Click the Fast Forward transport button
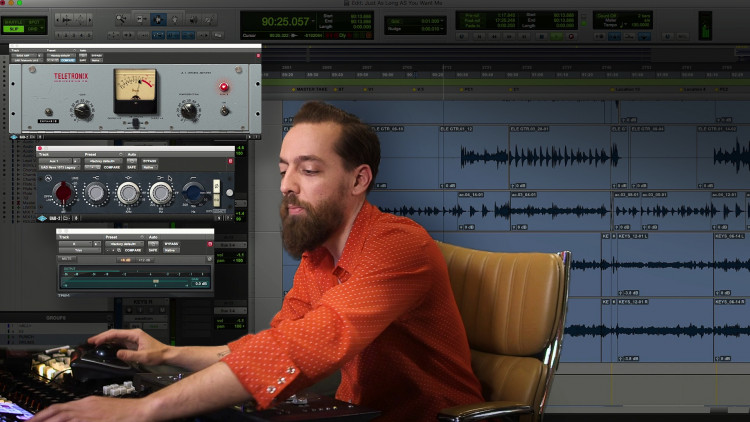This screenshot has width=750, height=422. point(509,36)
